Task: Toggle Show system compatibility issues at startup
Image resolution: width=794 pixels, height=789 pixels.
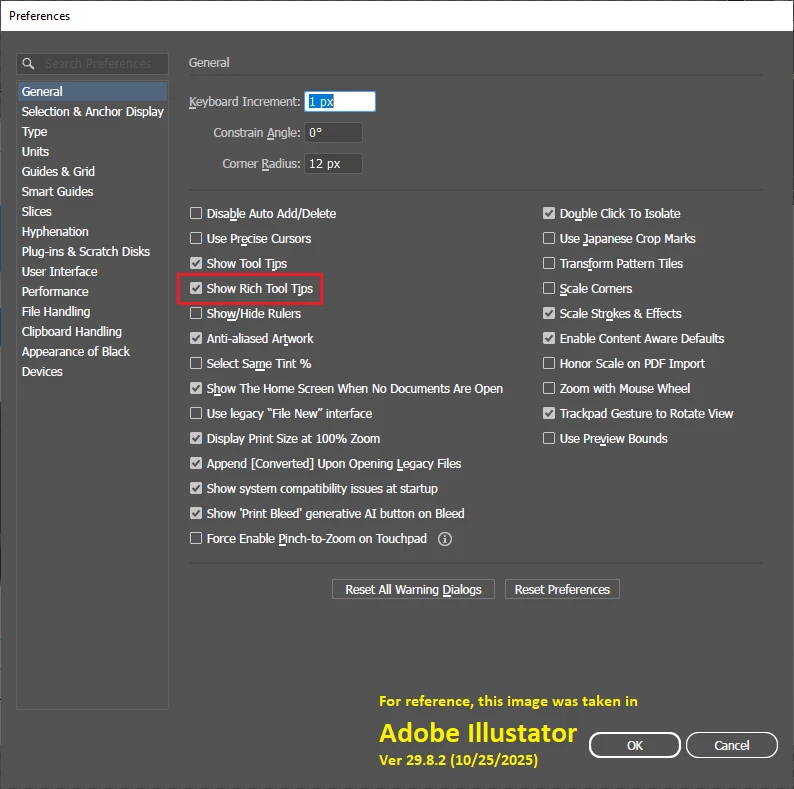Action: (x=196, y=488)
